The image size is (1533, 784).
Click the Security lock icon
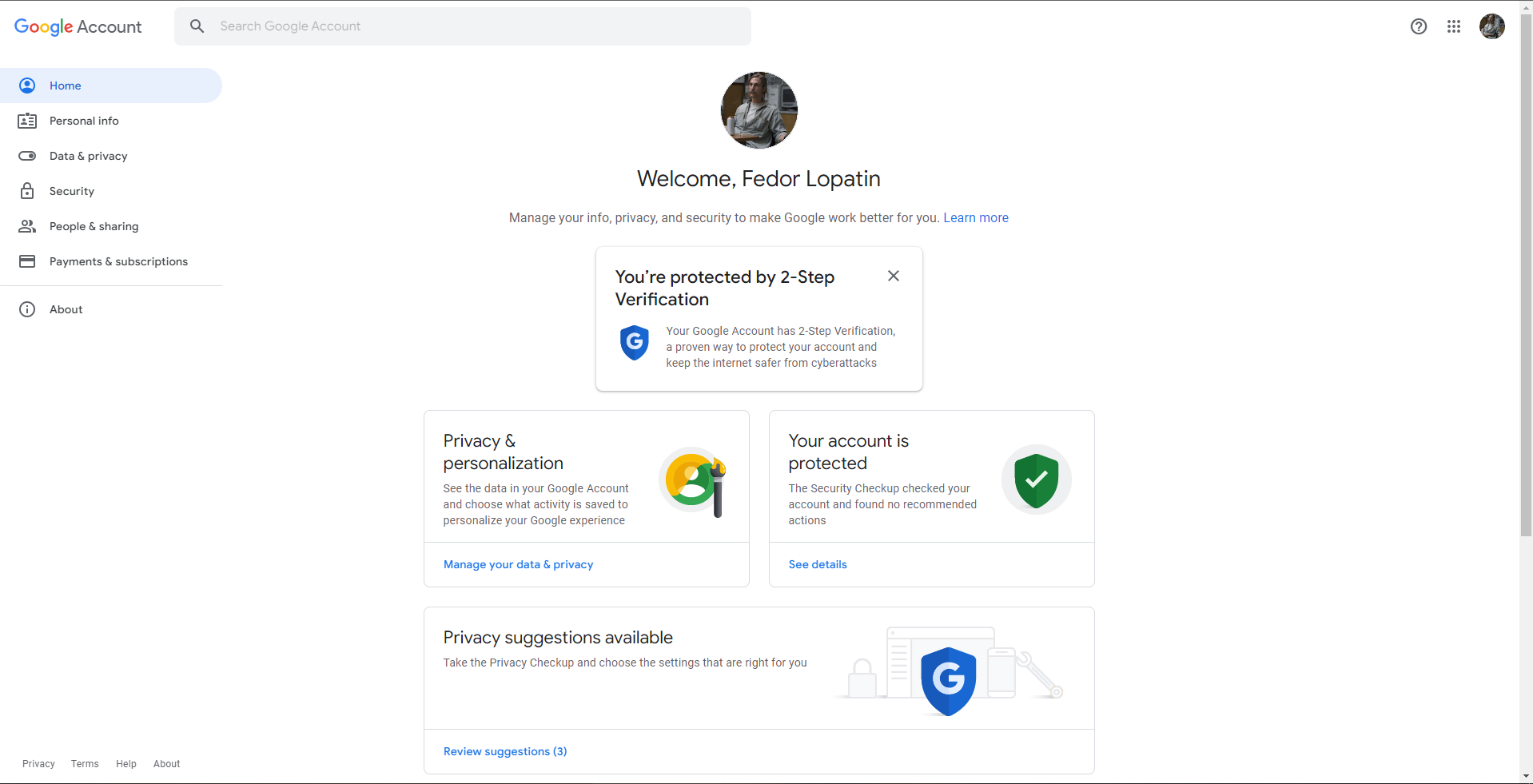pyautogui.click(x=27, y=191)
